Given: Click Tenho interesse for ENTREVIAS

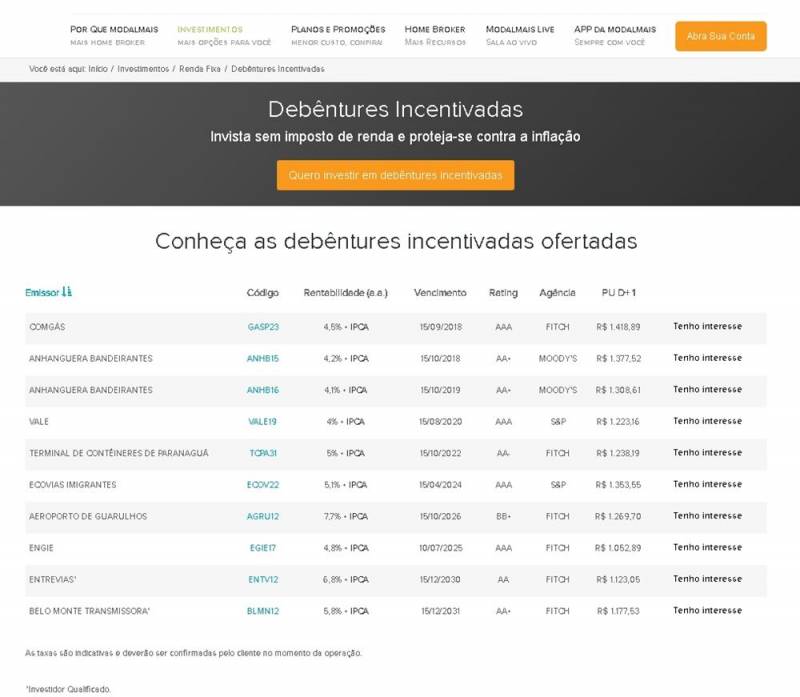Looking at the screenshot, I should pos(707,579).
